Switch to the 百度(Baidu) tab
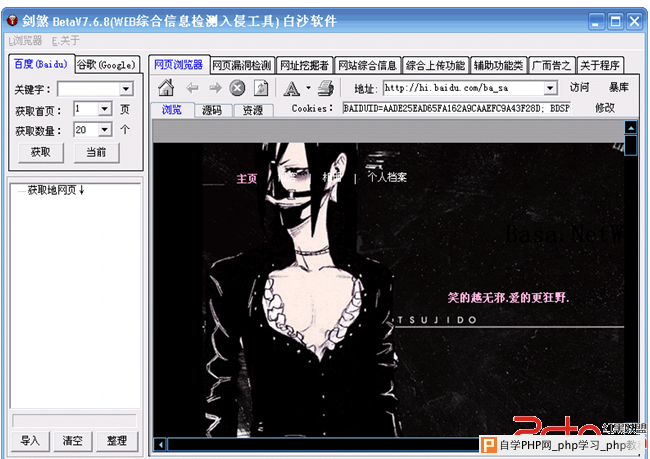The height and width of the screenshot is (459, 650). (41, 64)
